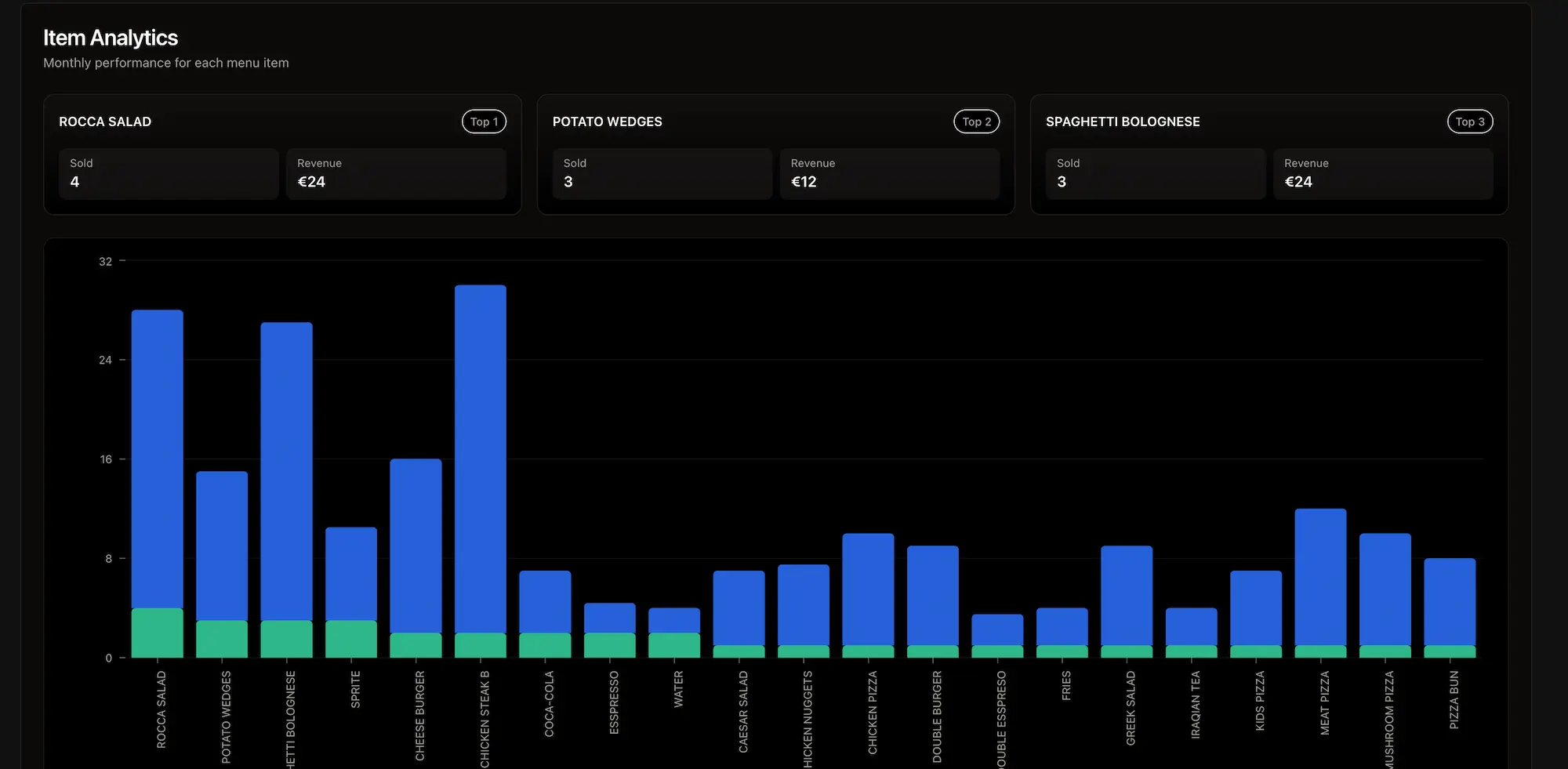Click the blue bar for GREEK SALAD
1568x769 pixels.
coord(1127,596)
